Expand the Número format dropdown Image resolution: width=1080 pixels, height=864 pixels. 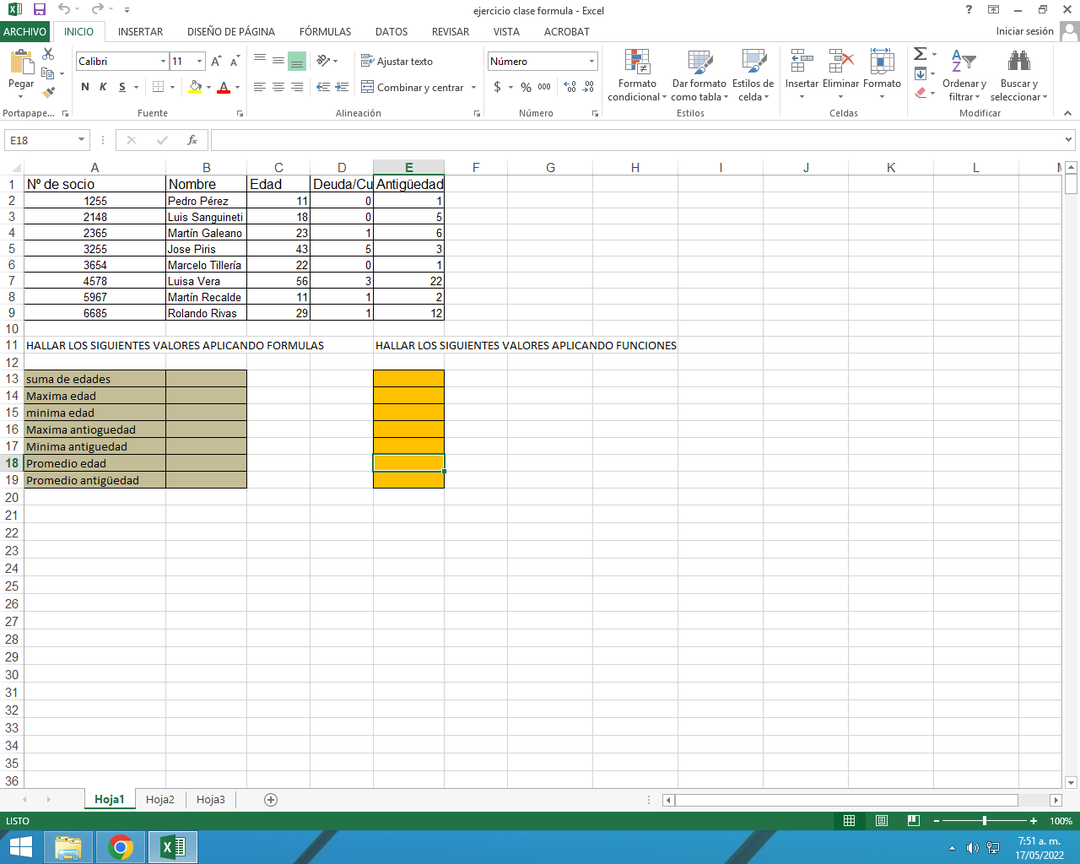click(x=591, y=61)
